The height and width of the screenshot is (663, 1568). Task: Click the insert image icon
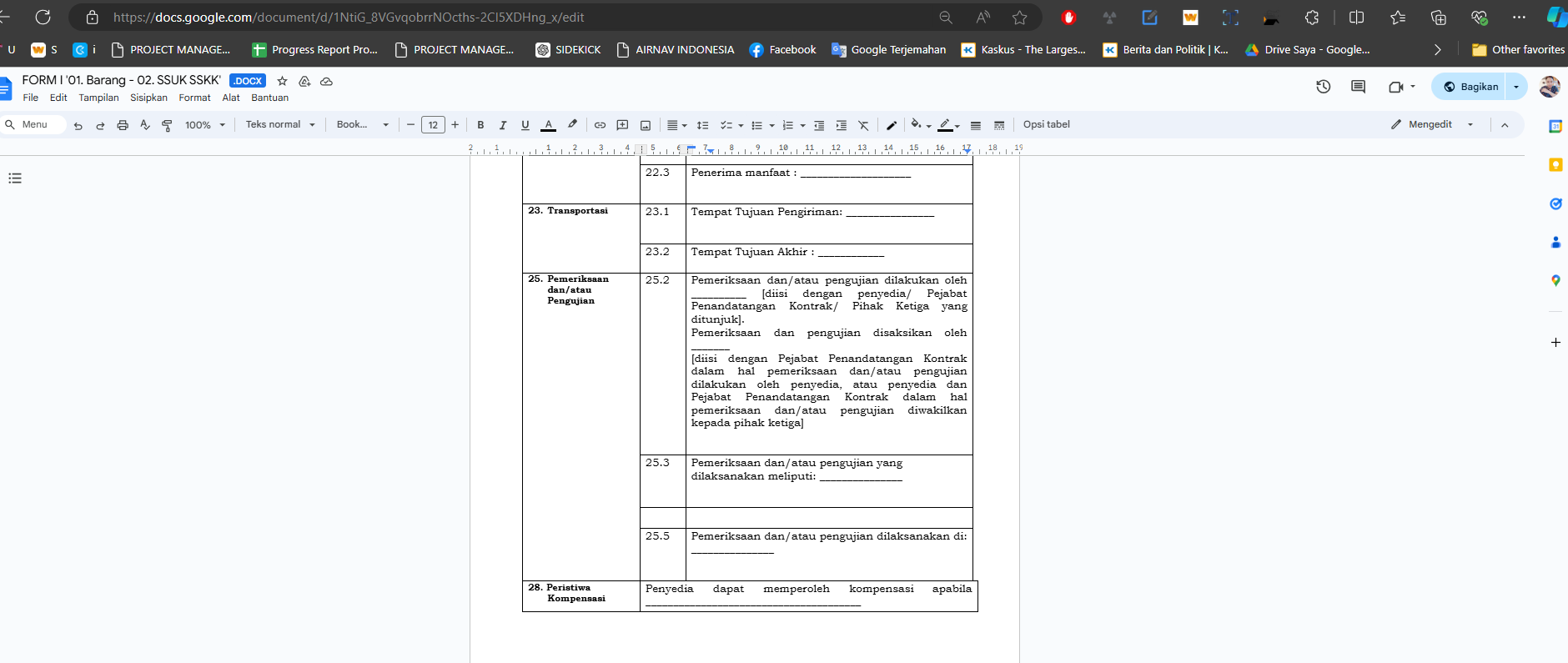point(645,125)
